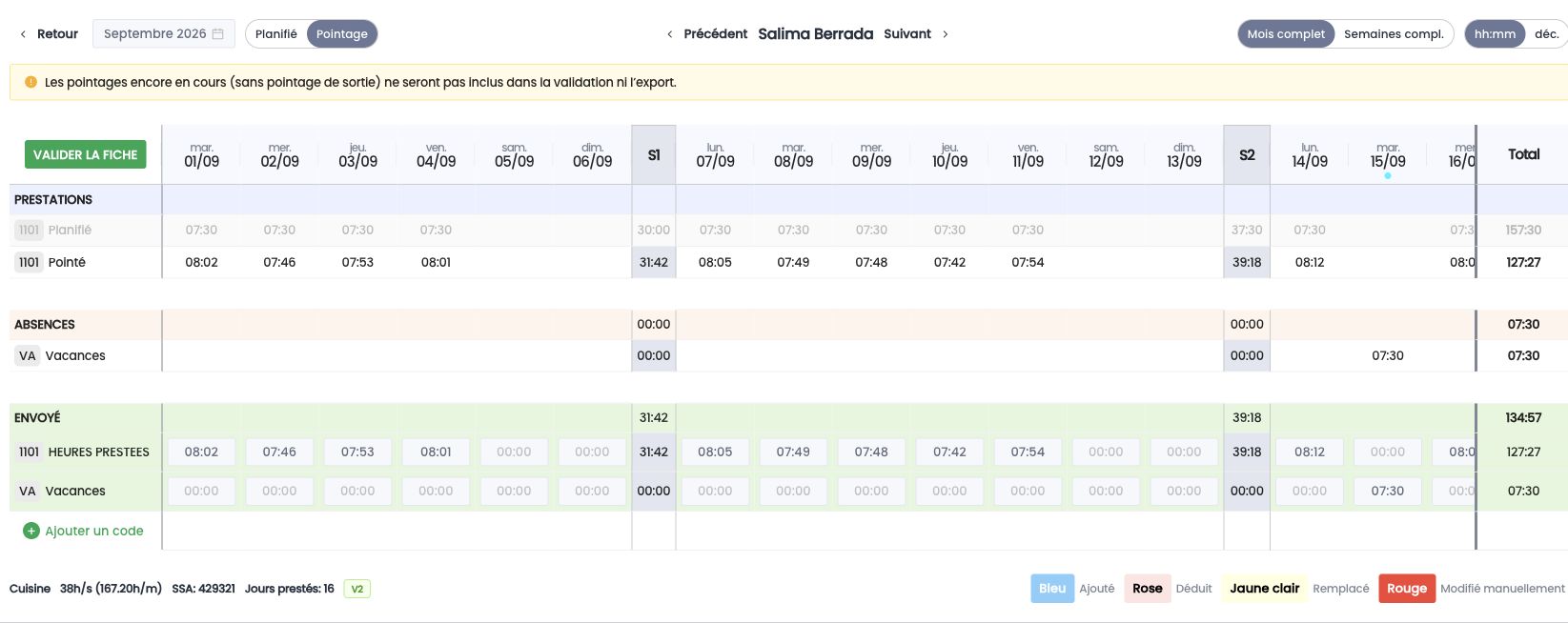
Task: Click the warning icon in the yellow banner
Action: point(31,82)
